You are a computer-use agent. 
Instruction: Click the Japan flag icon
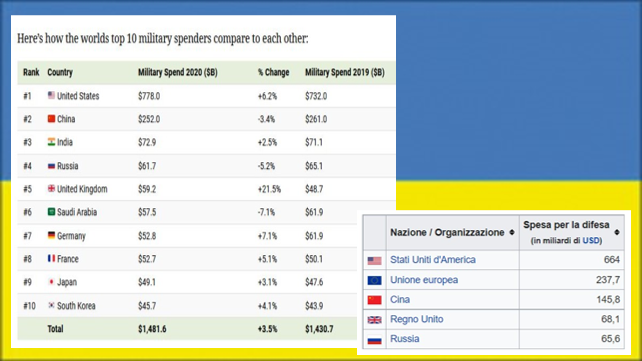51,282
